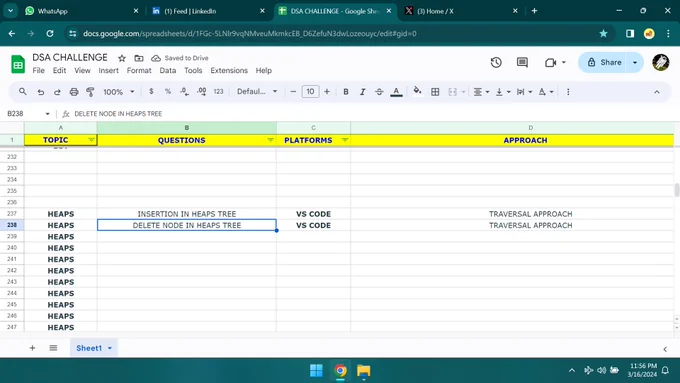Screen dimensions: 680x383
Task: Click the Name Box showing B238
Action: pyautogui.click(x=28, y=114)
